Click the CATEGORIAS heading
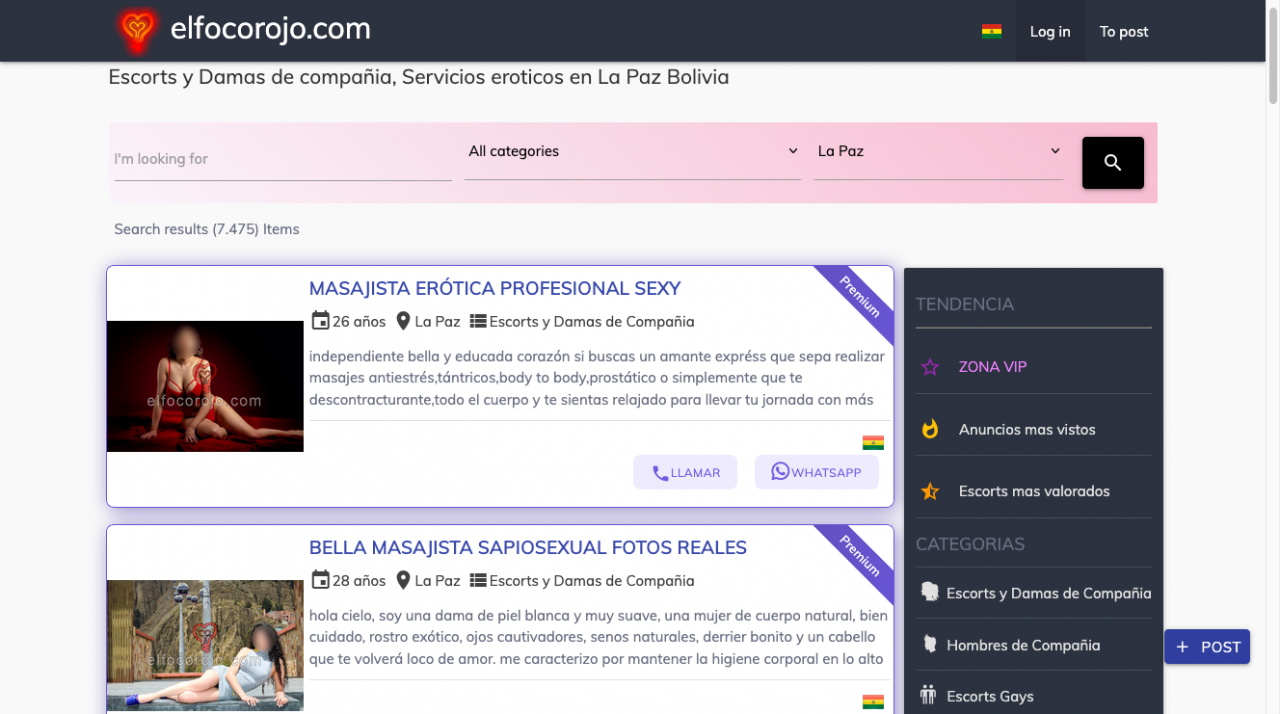The image size is (1280, 714). click(970, 544)
